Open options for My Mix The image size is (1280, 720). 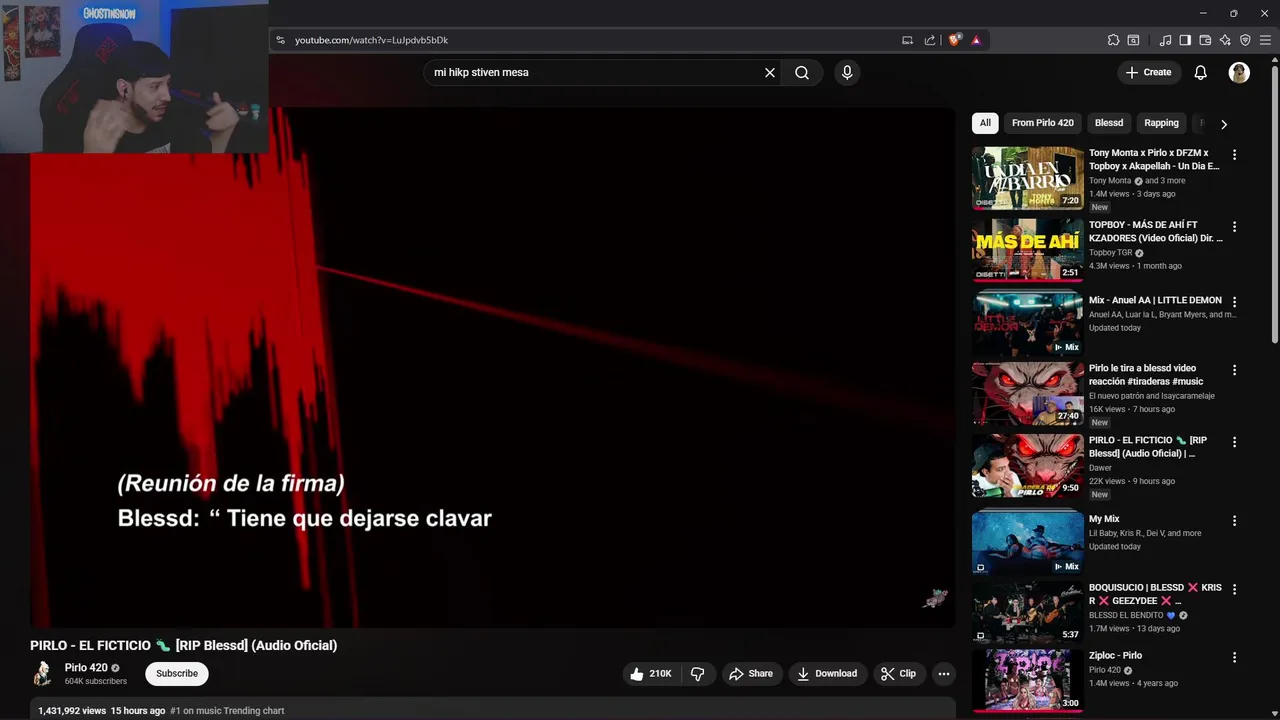1234,521
